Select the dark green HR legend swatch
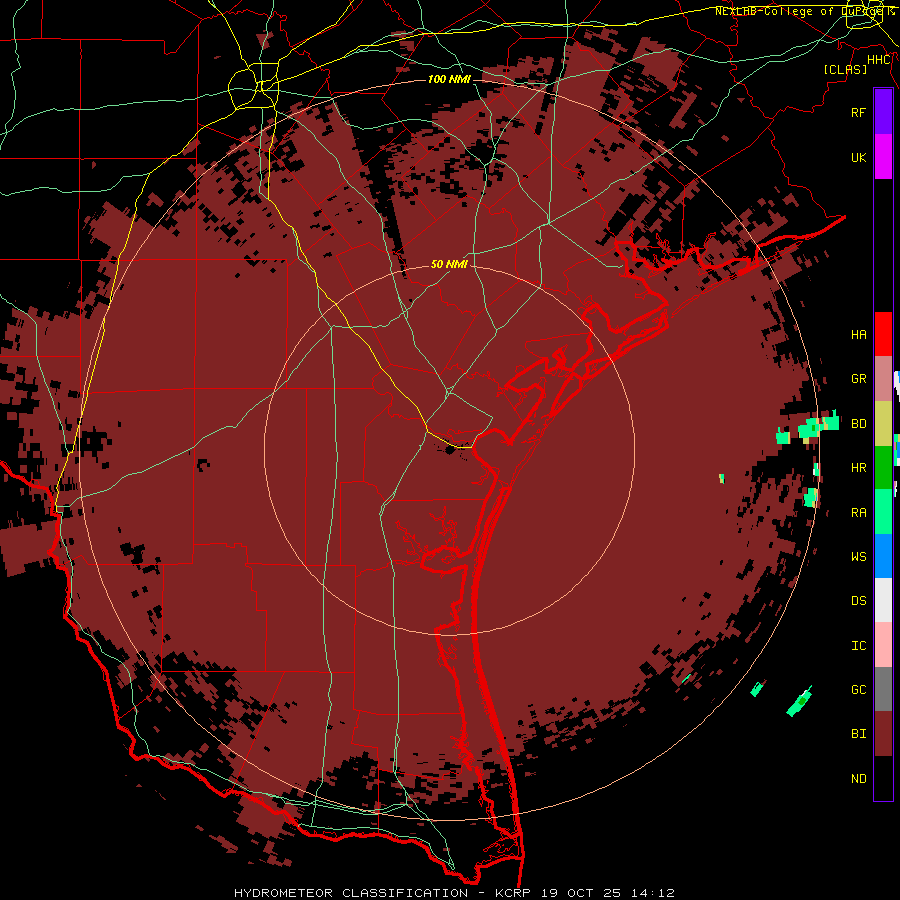The image size is (900, 900). (883, 468)
